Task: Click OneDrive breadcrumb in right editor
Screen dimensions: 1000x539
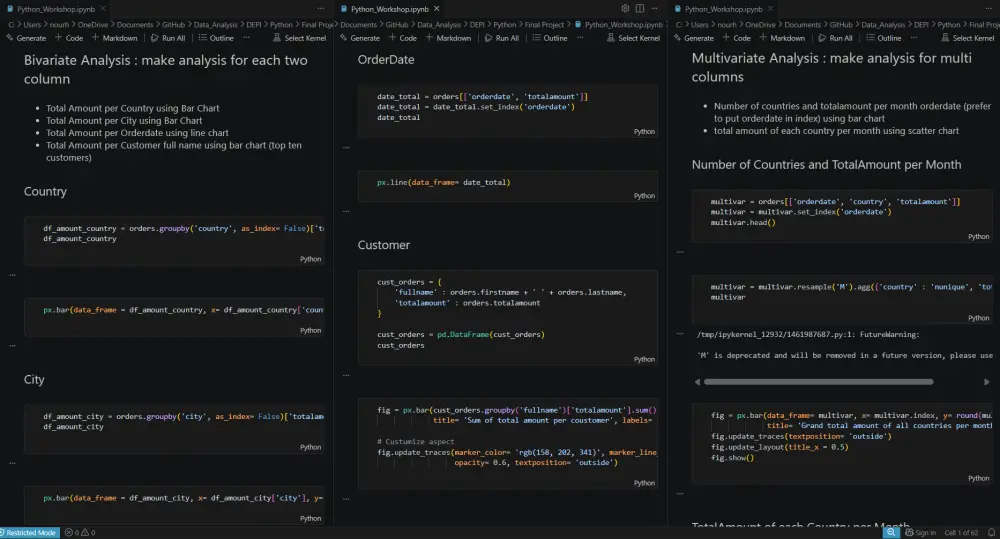Action: click(x=760, y=25)
